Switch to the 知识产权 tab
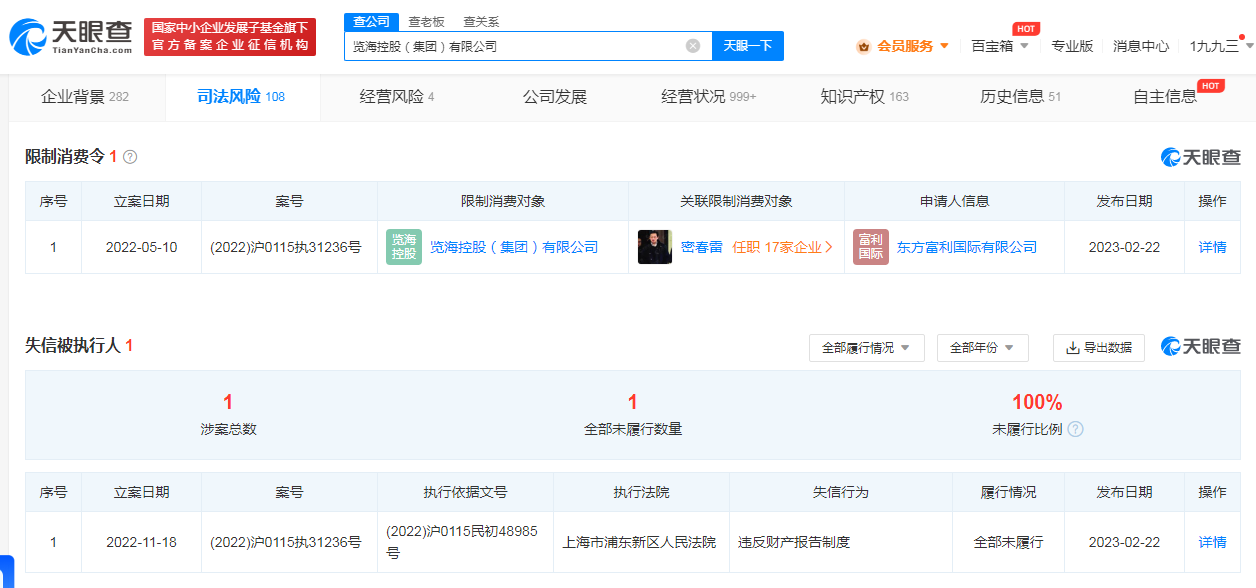1256x588 pixels. [864, 97]
